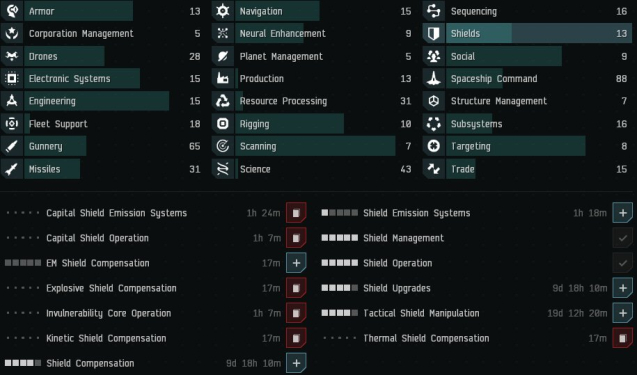Collapse the selected Shields group
The image size is (637, 375).
[527, 33]
